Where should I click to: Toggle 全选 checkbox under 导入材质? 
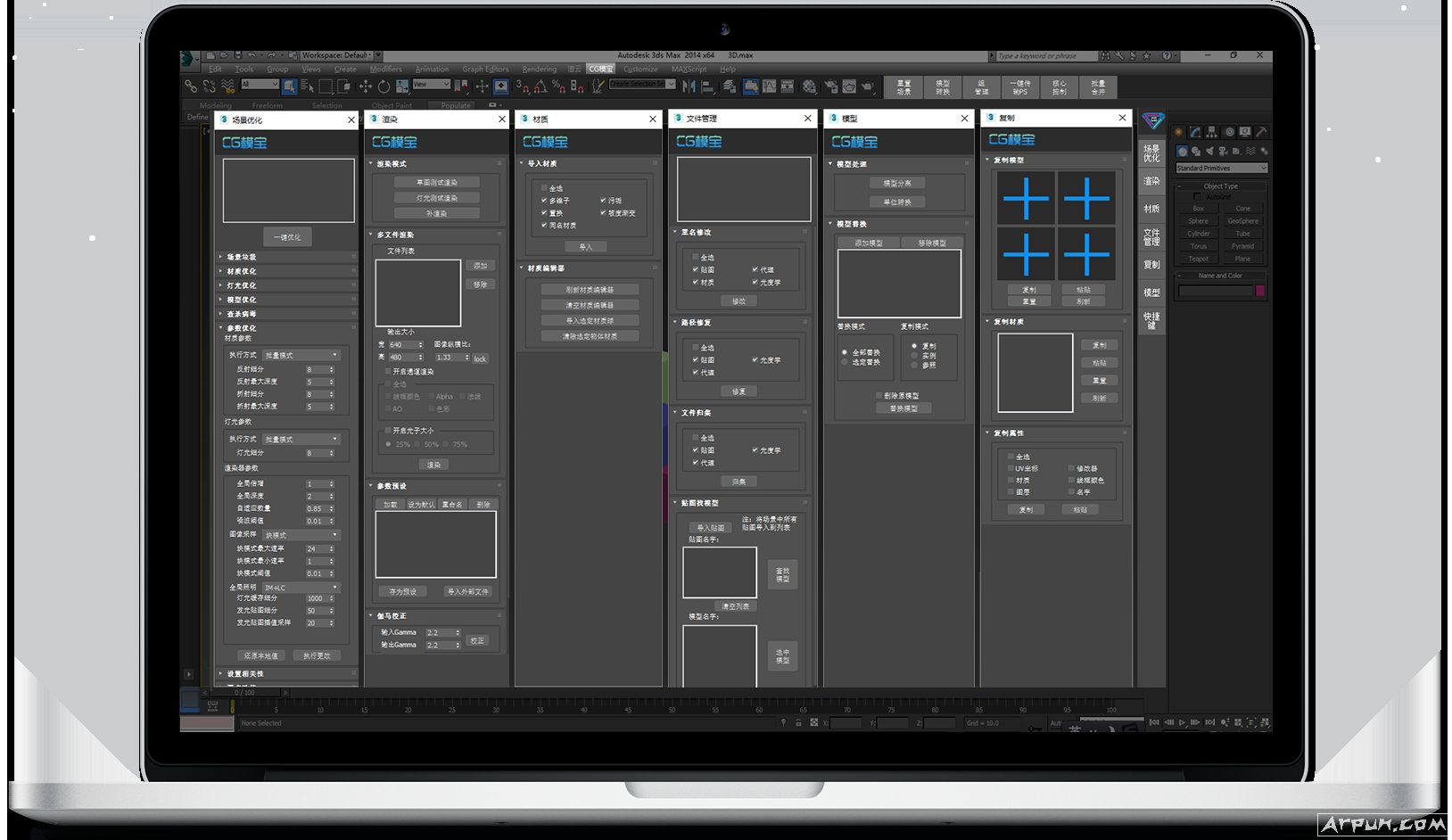point(544,188)
